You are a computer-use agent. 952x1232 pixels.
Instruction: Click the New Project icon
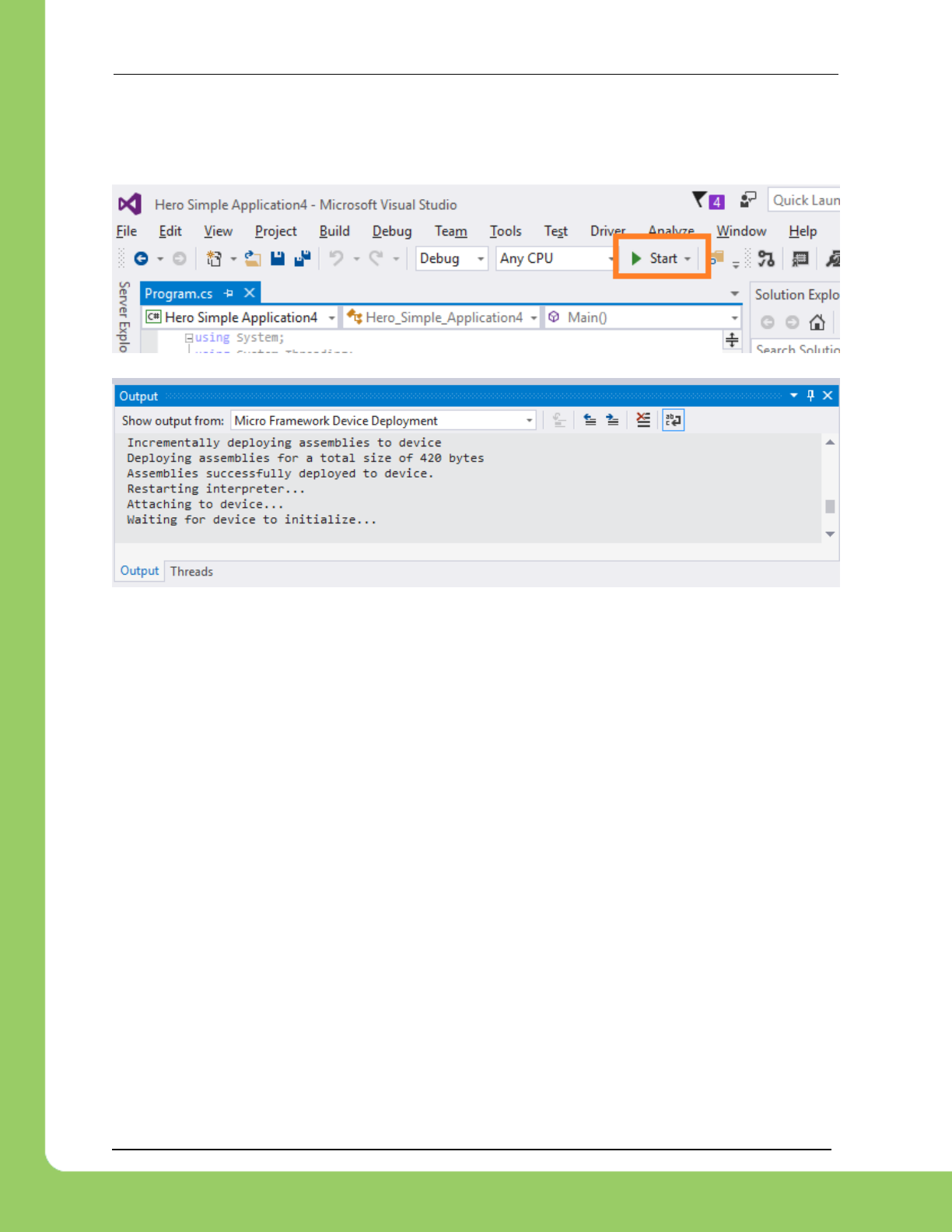click(x=214, y=258)
